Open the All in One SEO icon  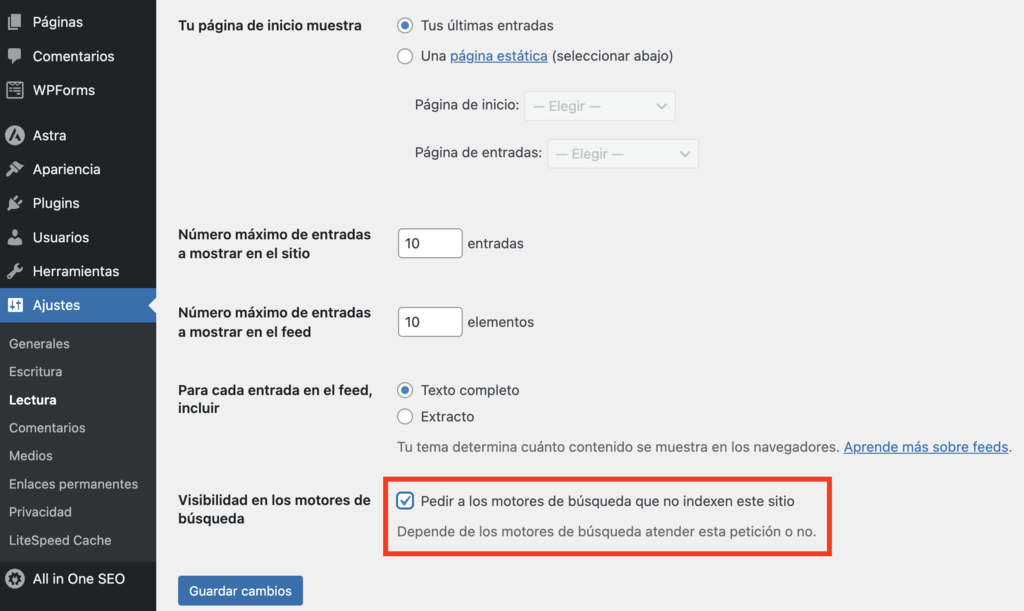click(14, 578)
